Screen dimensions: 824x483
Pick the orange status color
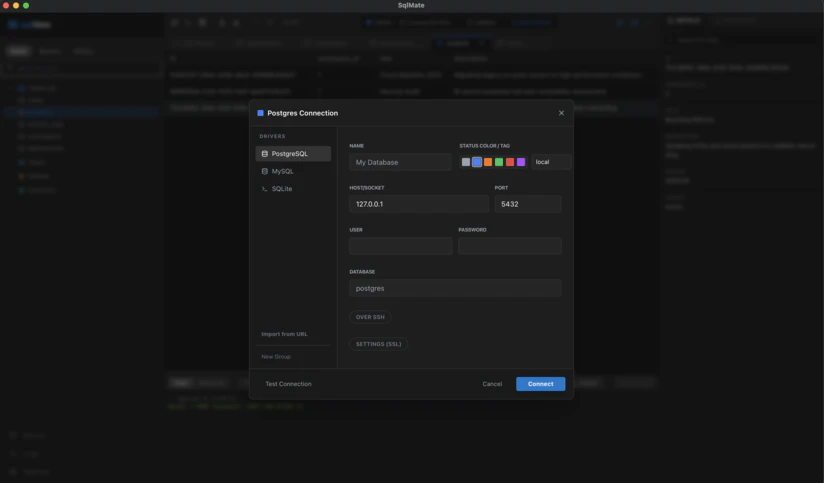[x=488, y=162]
